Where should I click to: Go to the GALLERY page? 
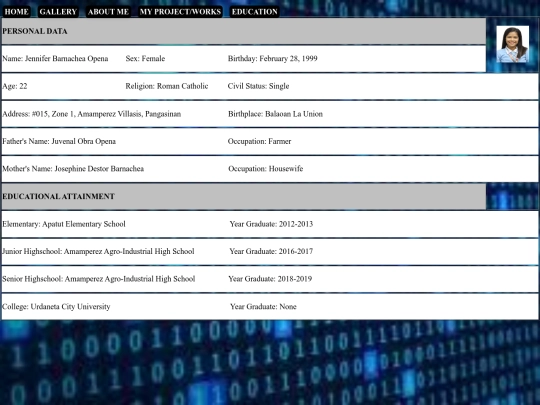58,12
